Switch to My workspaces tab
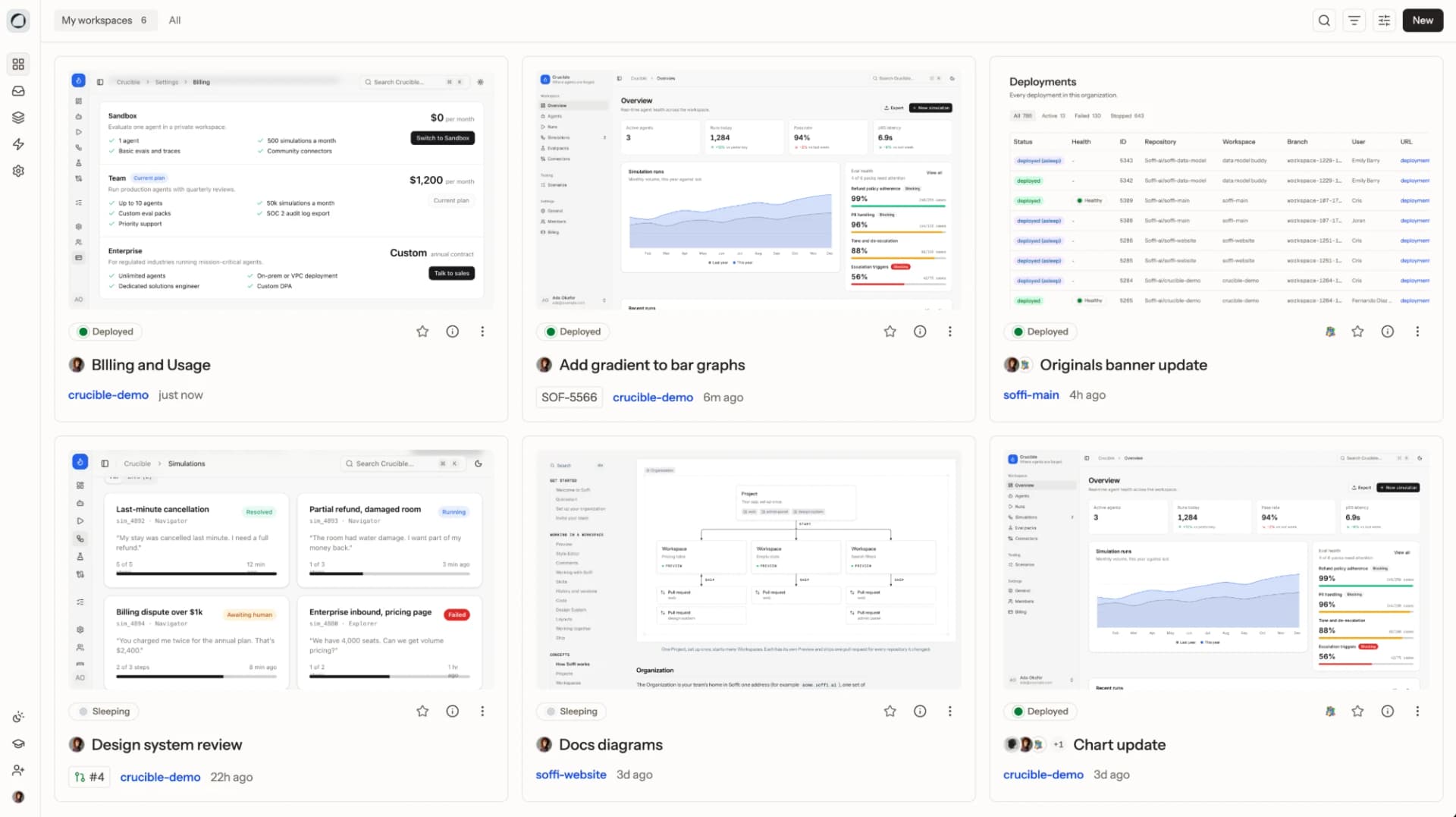The height and width of the screenshot is (817, 1456). [x=105, y=20]
